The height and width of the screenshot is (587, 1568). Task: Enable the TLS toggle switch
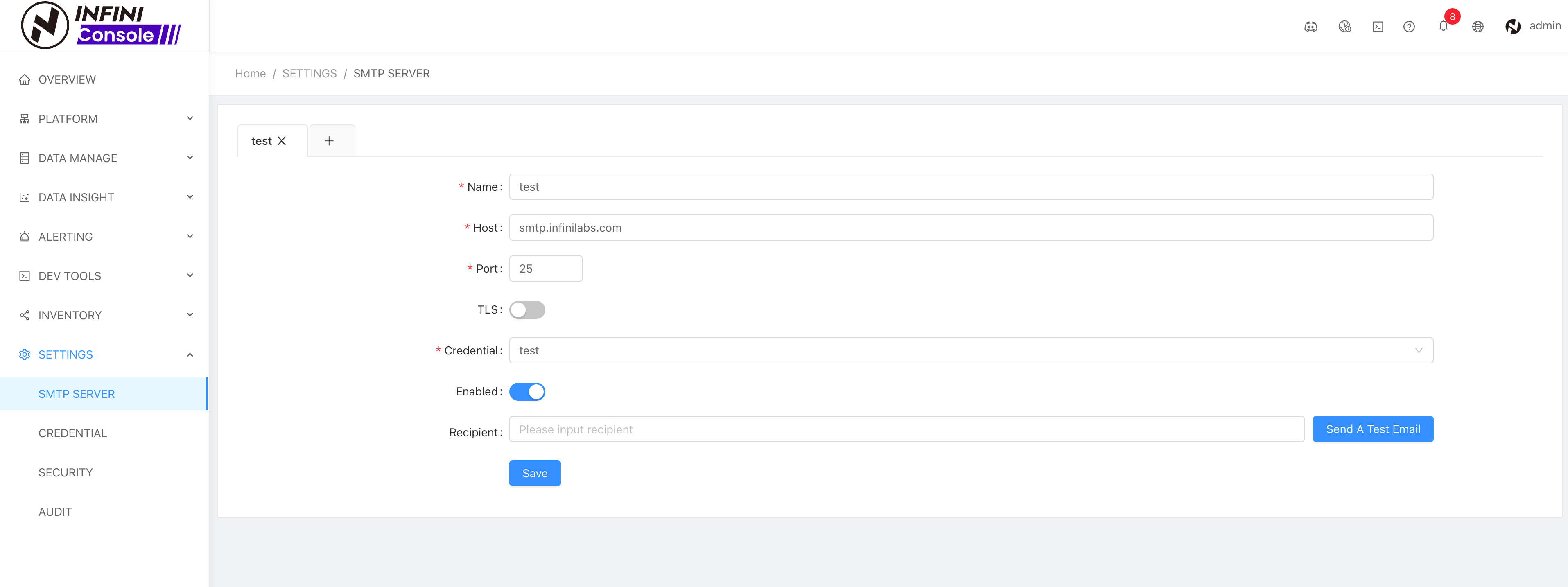(527, 310)
